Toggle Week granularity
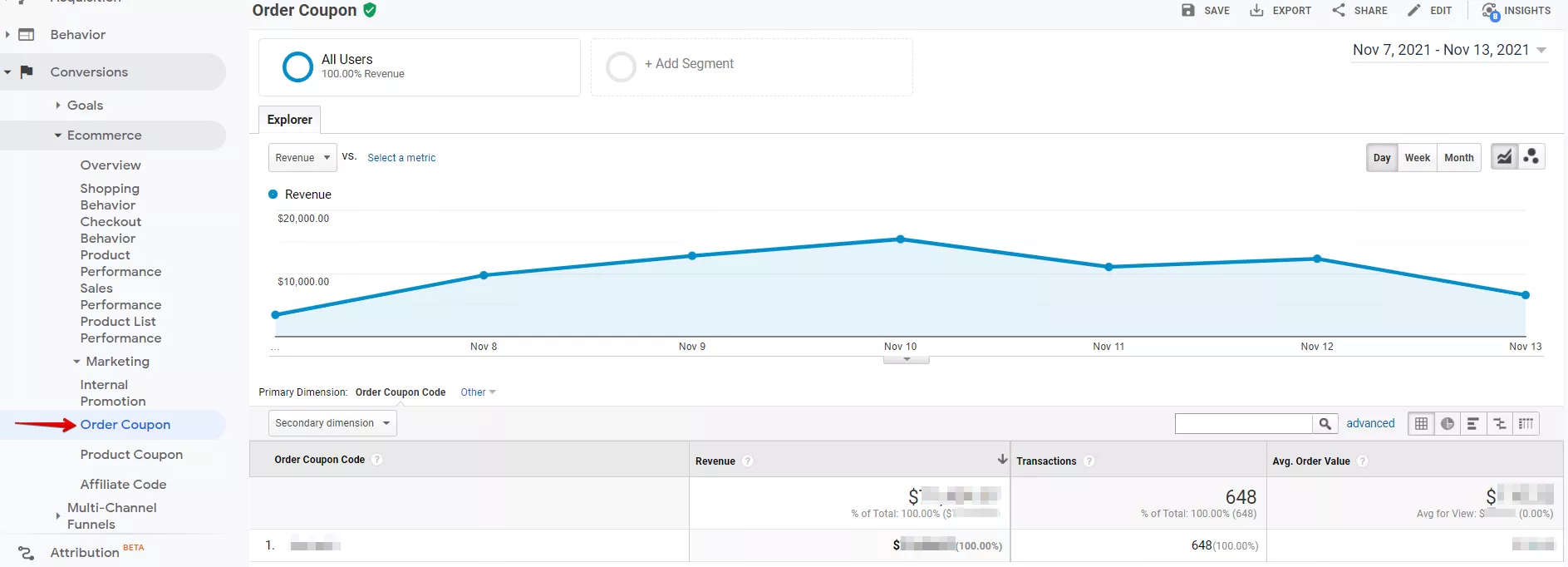 tap(1418, 158)
